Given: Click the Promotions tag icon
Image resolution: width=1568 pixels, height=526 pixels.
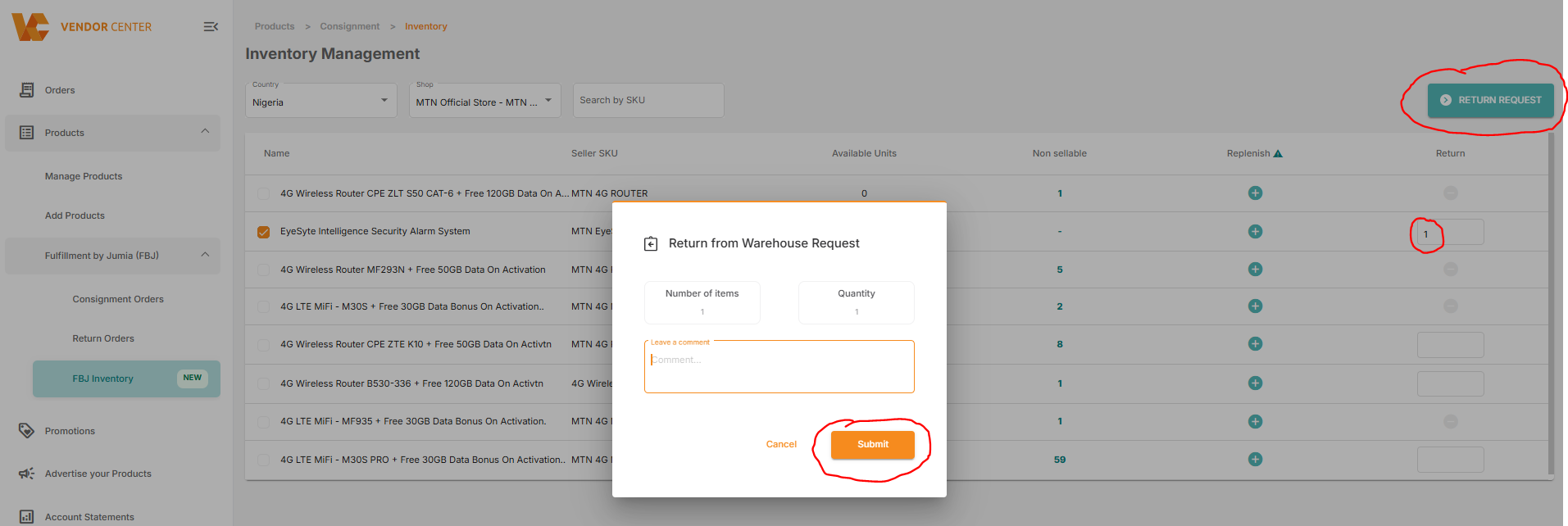Looking at the screenshot, I should click(26, 431).
